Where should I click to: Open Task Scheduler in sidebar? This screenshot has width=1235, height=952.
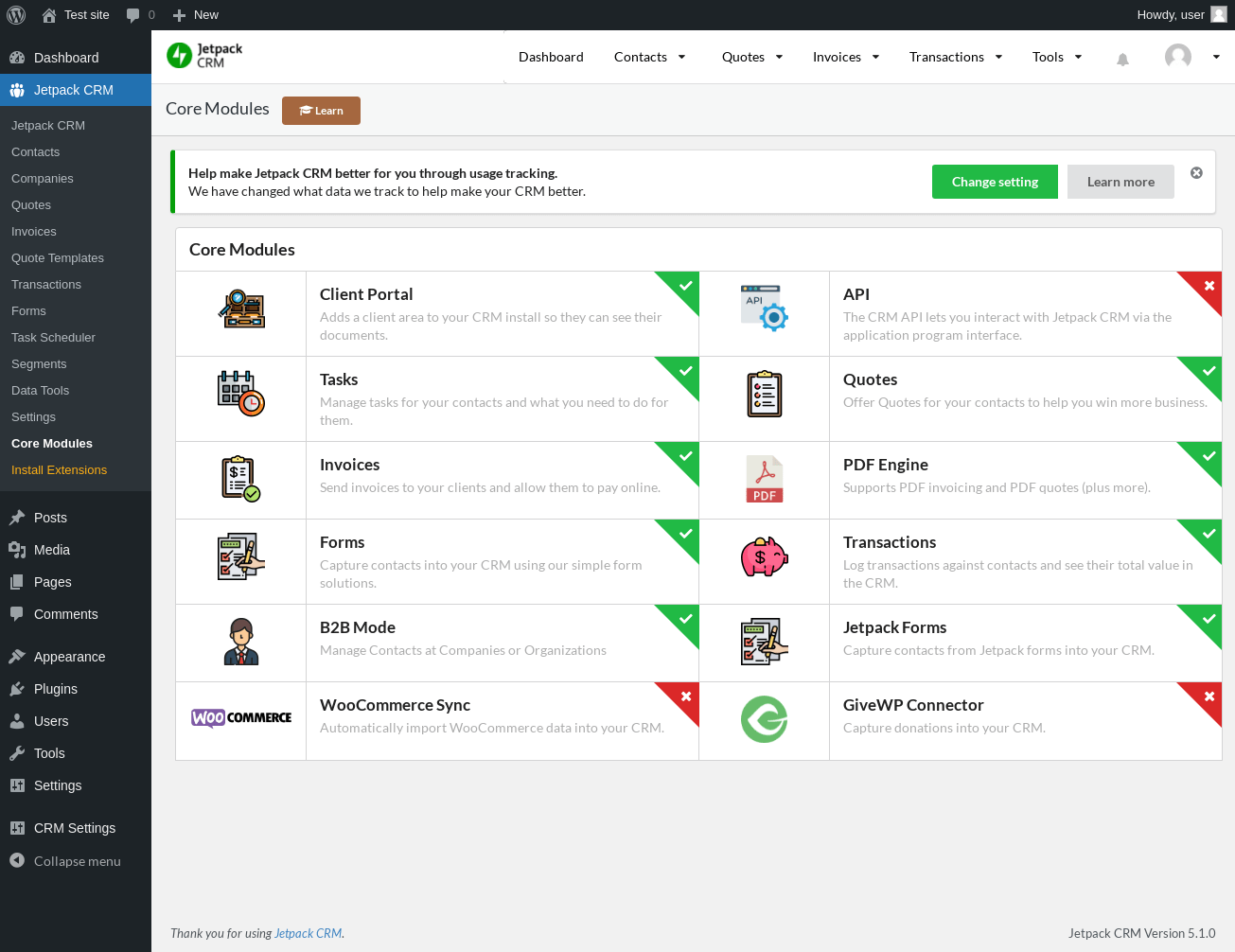point(76,337)
